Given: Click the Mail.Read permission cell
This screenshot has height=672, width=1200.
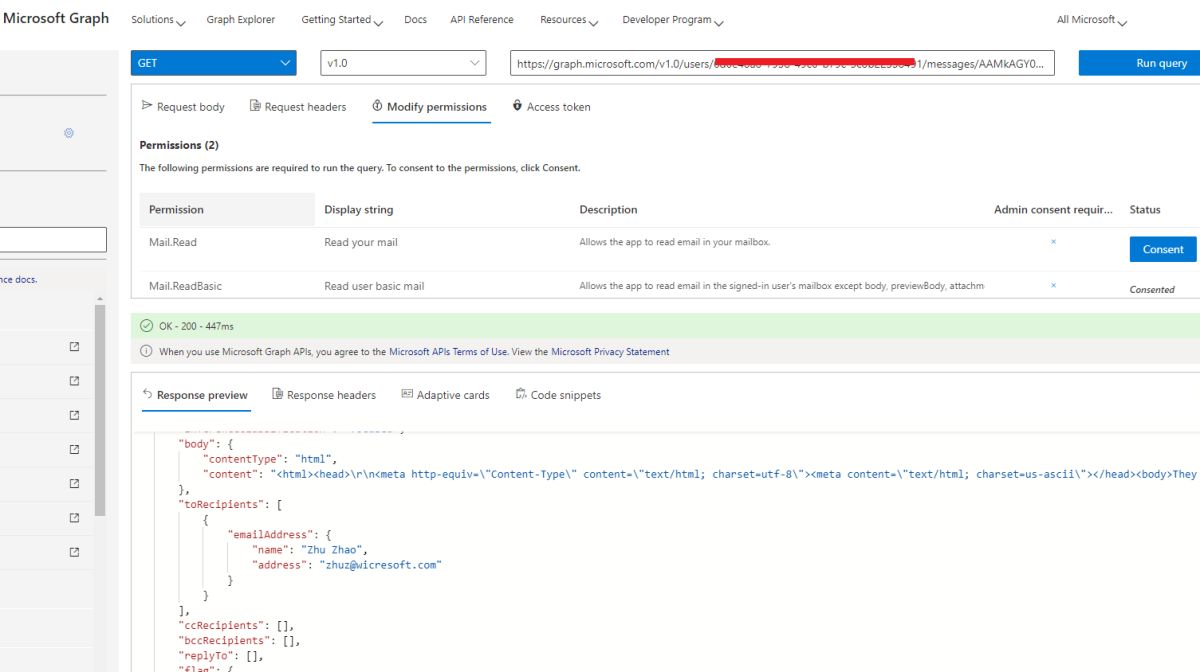Looking at the screenshot, I should click(173, 242).
